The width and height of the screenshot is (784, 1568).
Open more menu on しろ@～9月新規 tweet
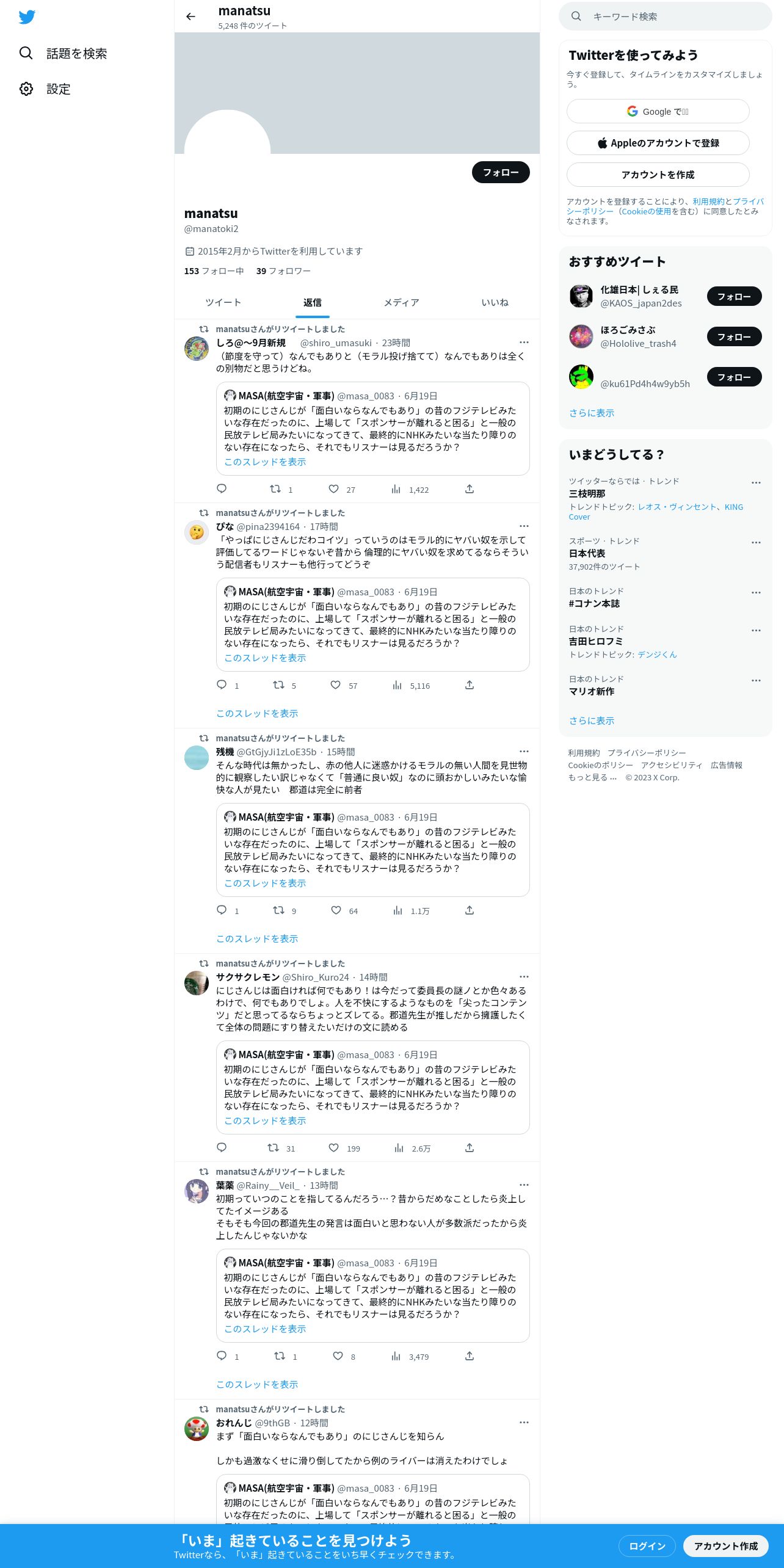click(x=524, y=343)
